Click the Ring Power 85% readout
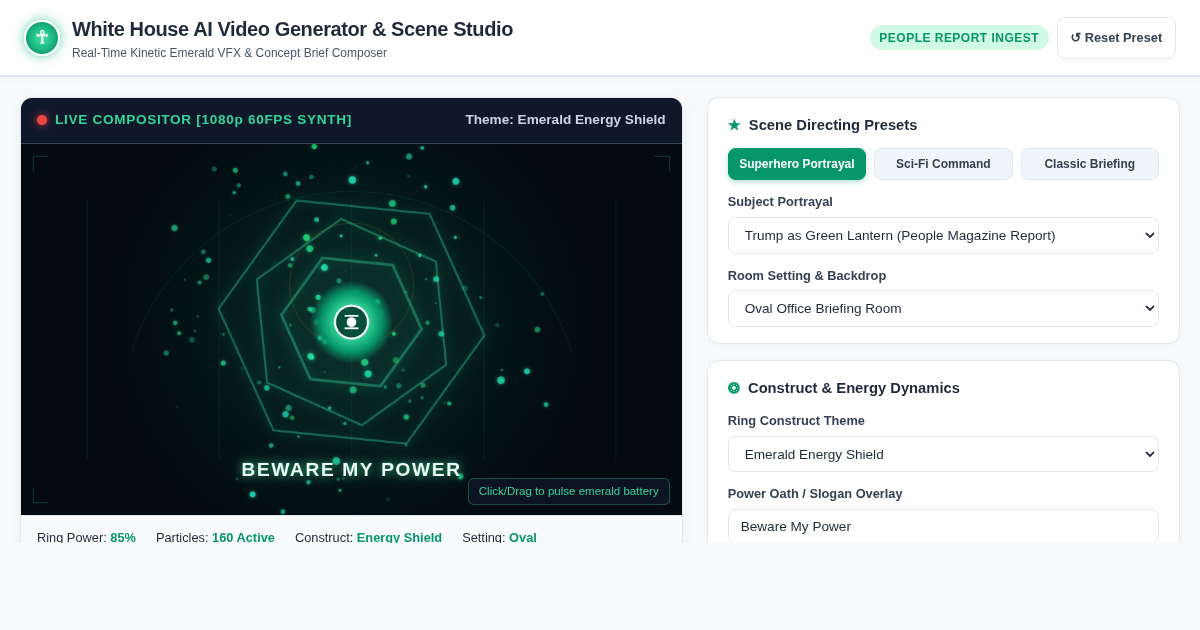Viewport: 1200px width, 630px height. pos(86,537)
